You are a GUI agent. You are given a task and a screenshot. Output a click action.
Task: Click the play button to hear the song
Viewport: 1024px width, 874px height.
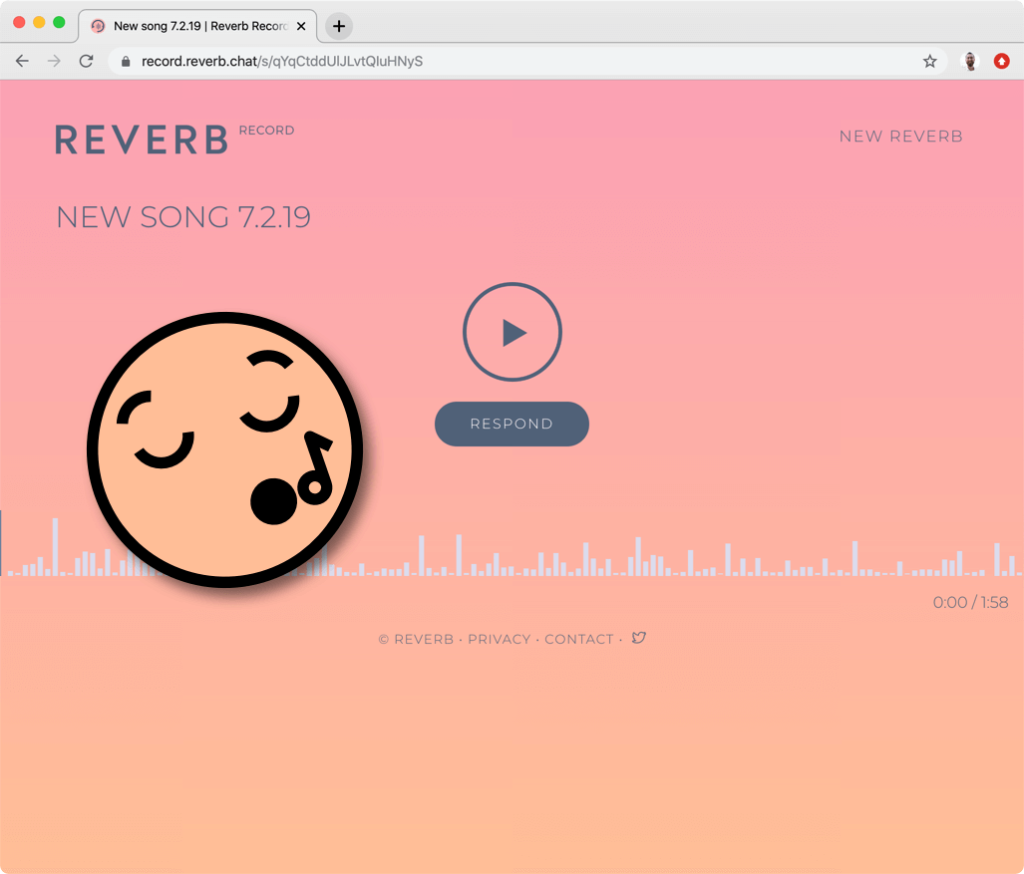[x=511, y=331]
